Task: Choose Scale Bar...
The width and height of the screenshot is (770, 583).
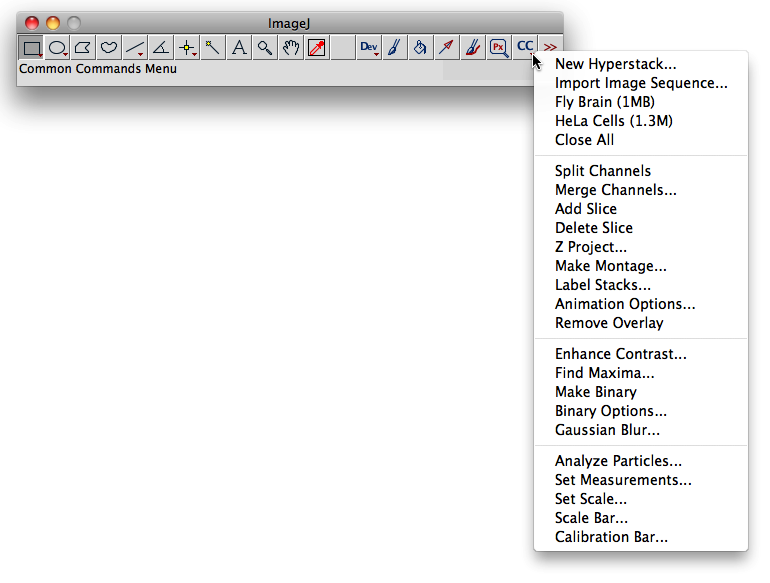Action: point(641,518)
